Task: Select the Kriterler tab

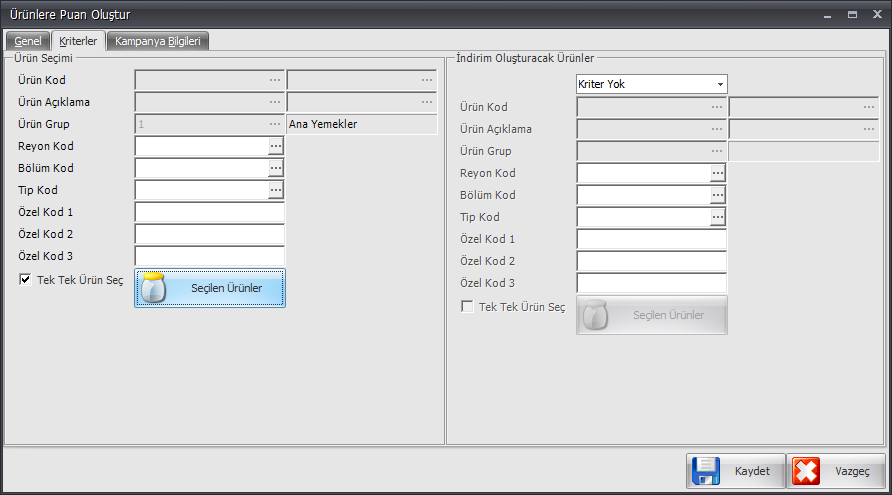Action: [78, 41]
